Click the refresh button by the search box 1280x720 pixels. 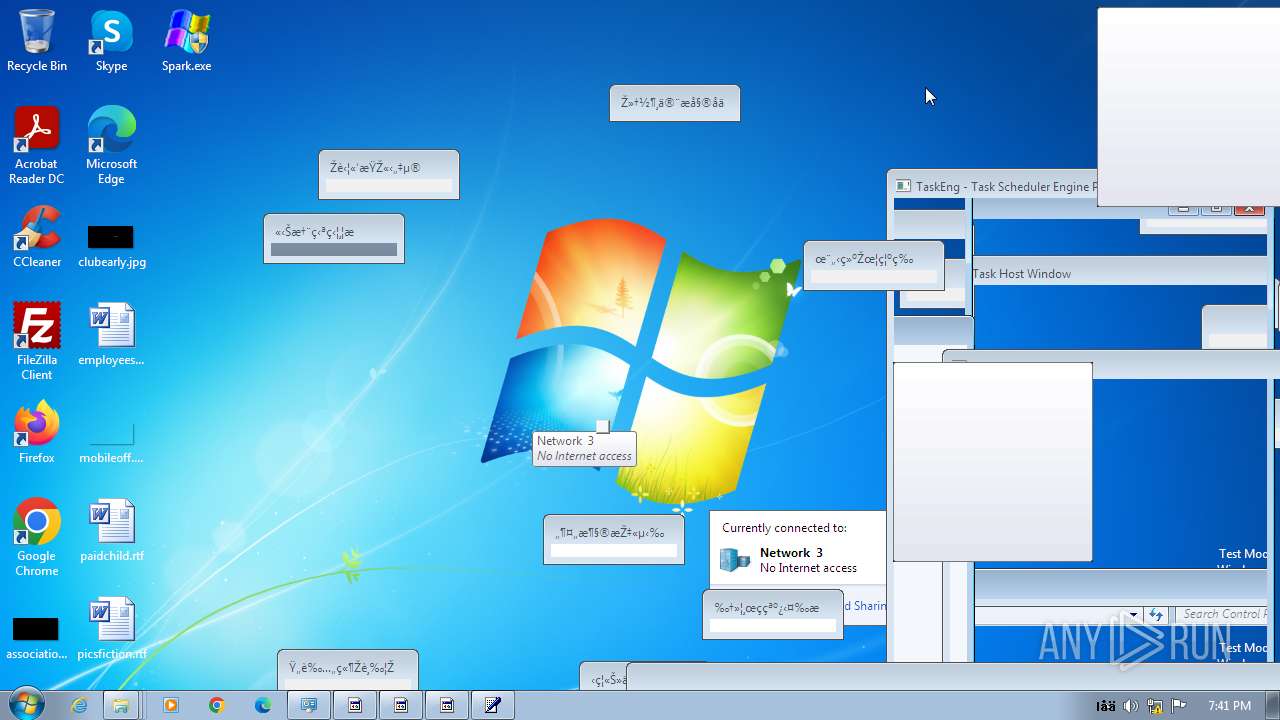coord(1156,615)
